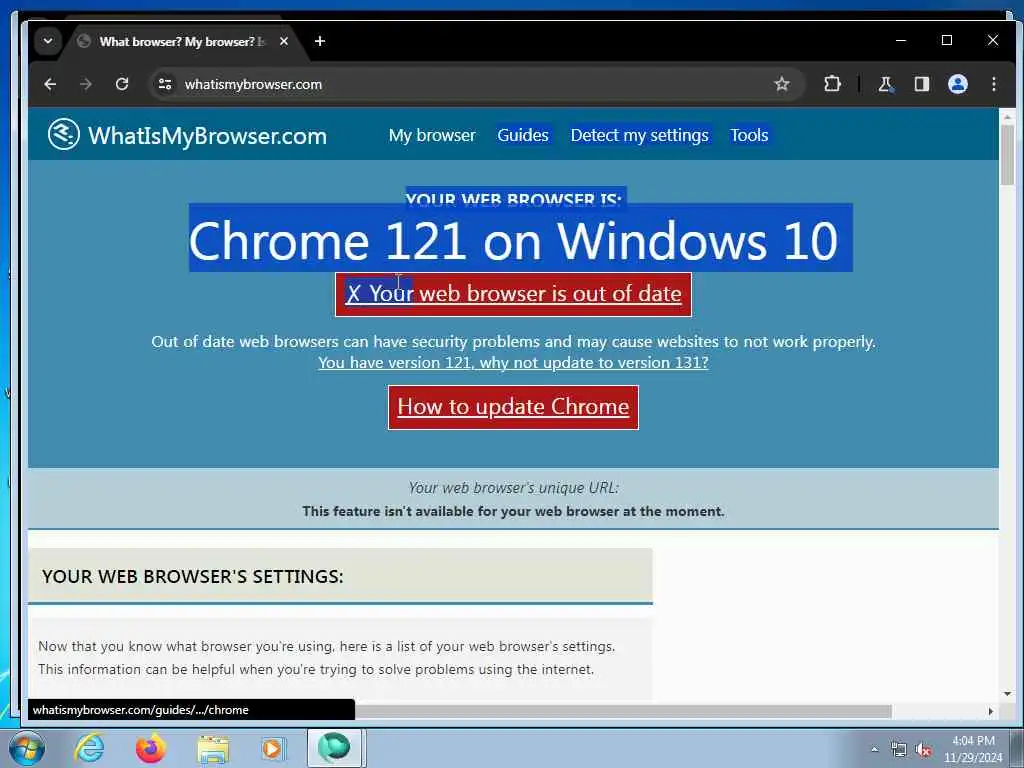Click the vertical scrollbar thumb

point(1007,154)
